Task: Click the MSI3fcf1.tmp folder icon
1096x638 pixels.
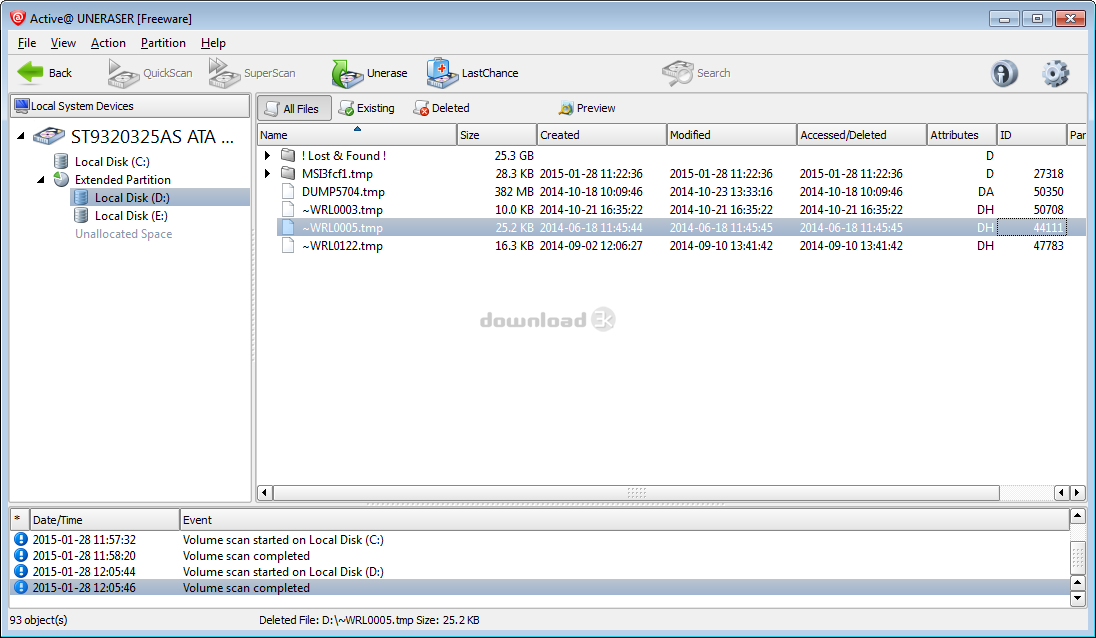Action: tap(288, 173)
